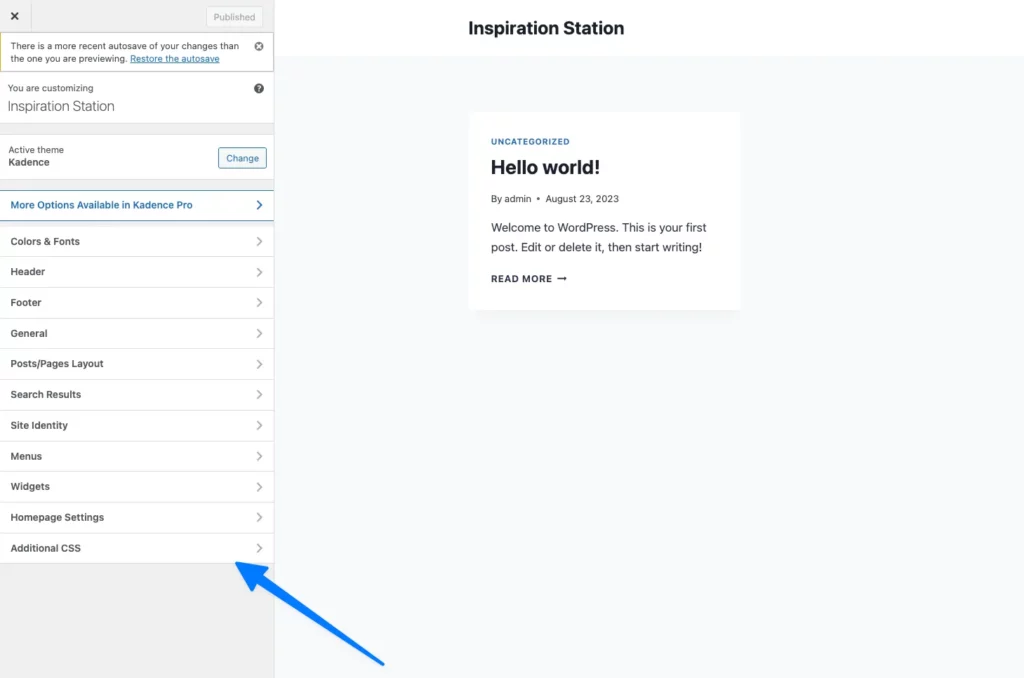Click the Homepage Settings chevron icon
The image size is (1024, 678).
tap(259, 518)
